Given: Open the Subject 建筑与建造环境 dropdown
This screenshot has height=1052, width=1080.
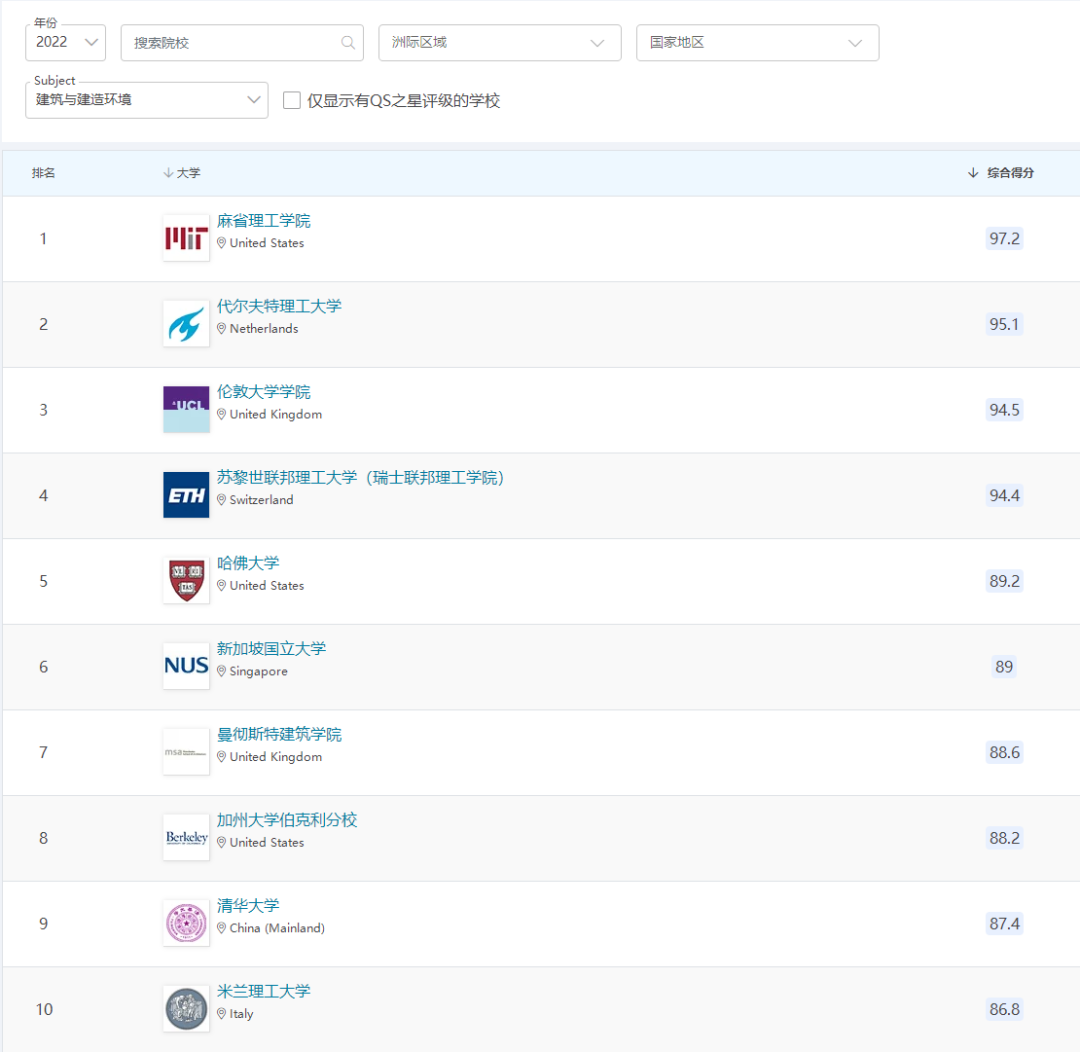Looking at the screenshot, I should 147,100.
